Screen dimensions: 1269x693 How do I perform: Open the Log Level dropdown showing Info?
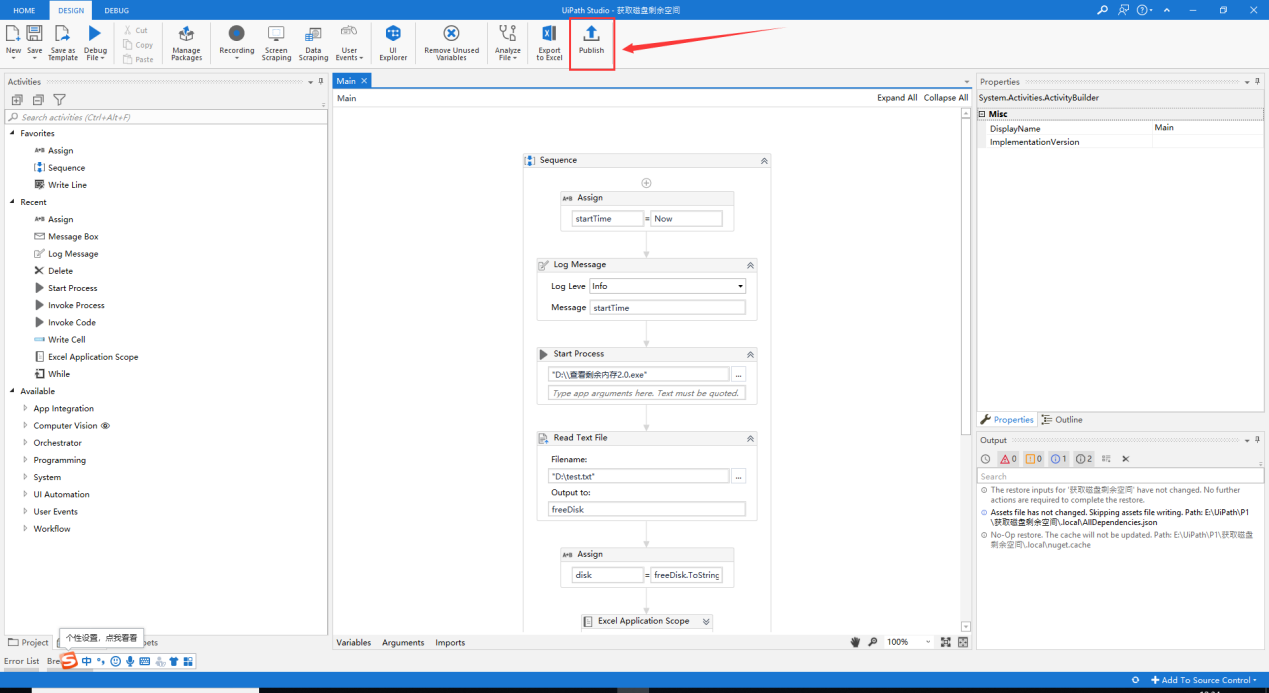[668, 285]
